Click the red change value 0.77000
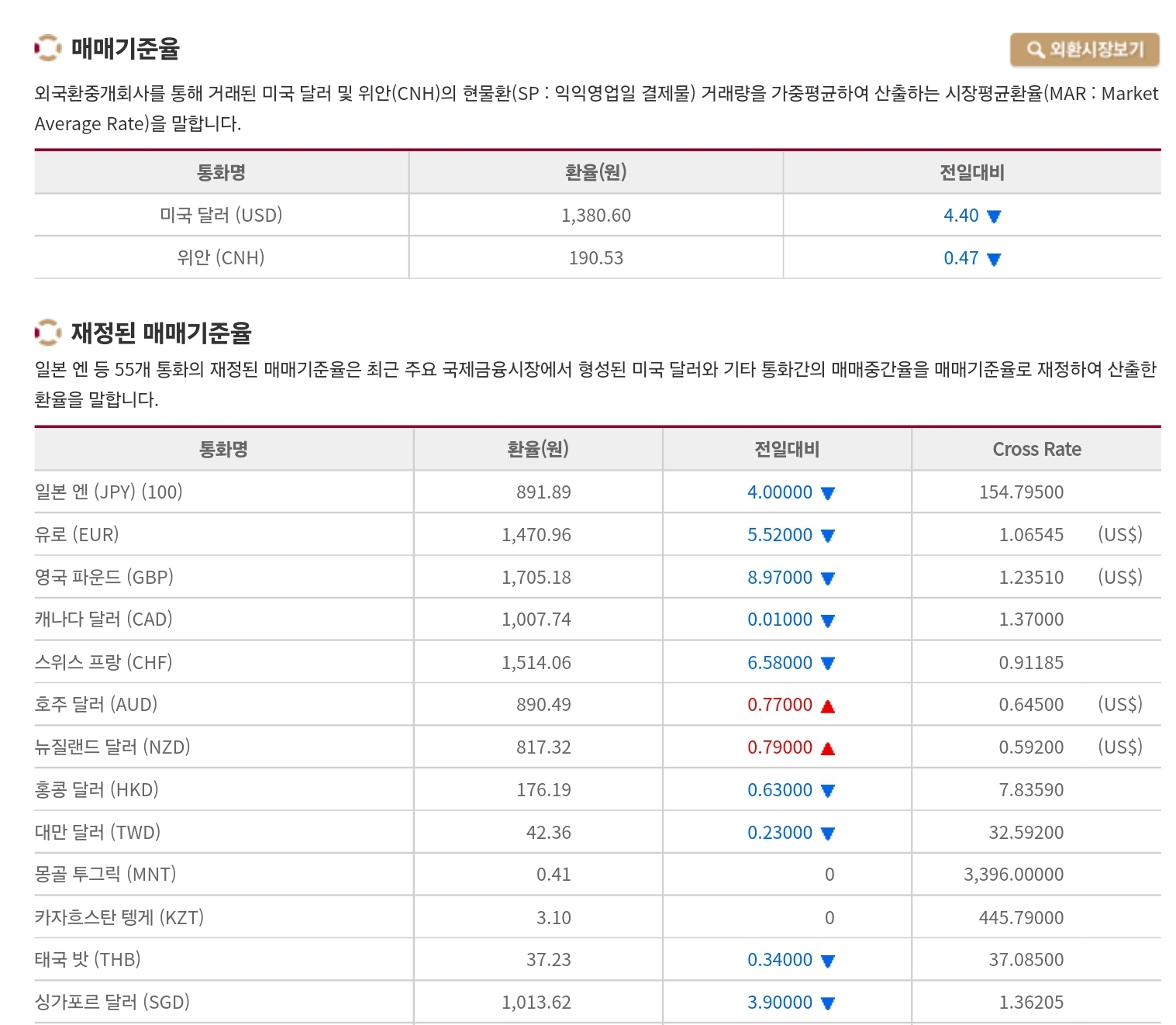 click(780, 705)
